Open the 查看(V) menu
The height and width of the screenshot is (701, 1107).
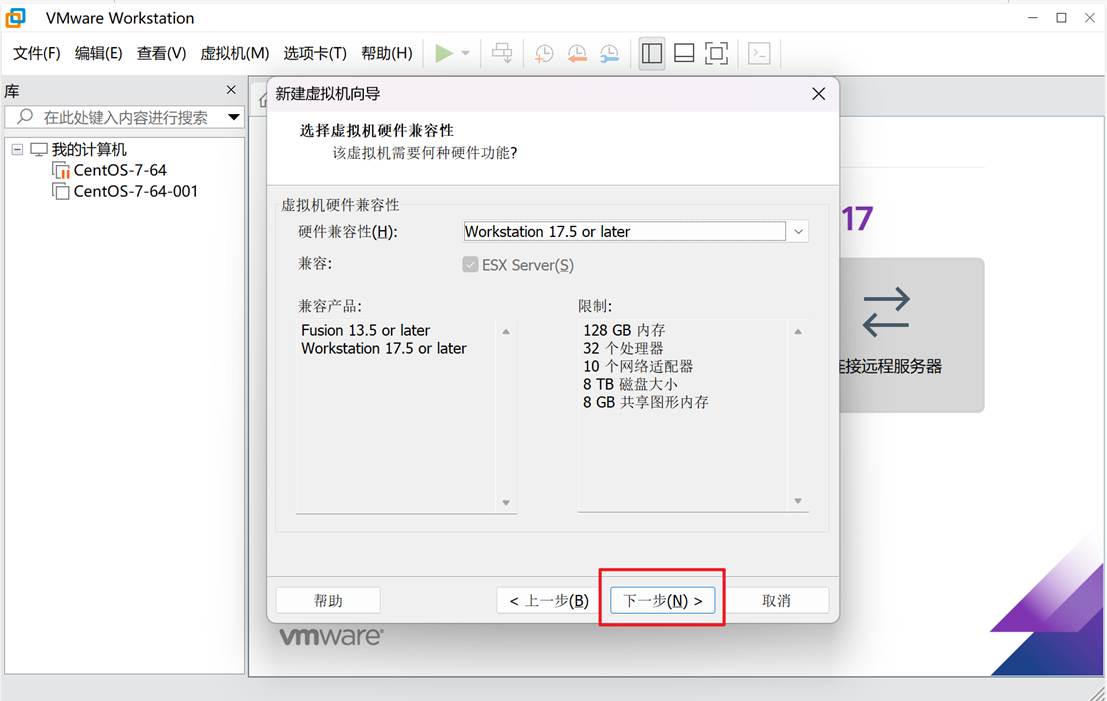tap(161, 54)
